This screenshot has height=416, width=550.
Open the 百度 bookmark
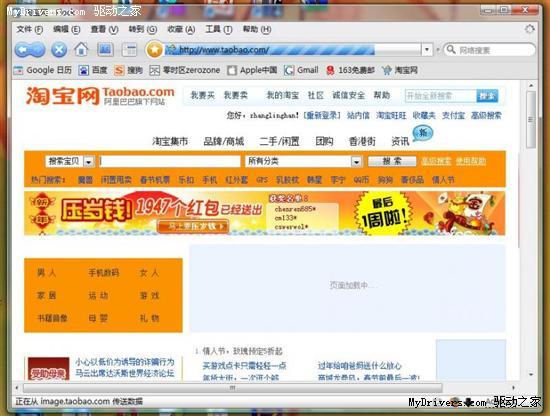[93, 70]
